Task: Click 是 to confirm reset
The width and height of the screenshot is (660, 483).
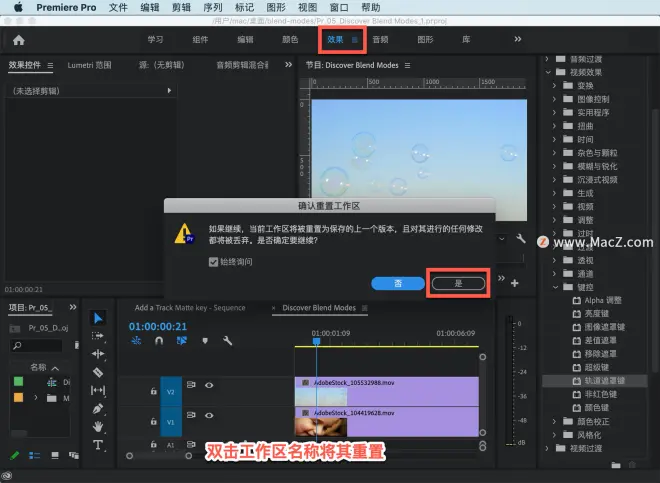Action: pyautogui.click(x=458, y=283)
